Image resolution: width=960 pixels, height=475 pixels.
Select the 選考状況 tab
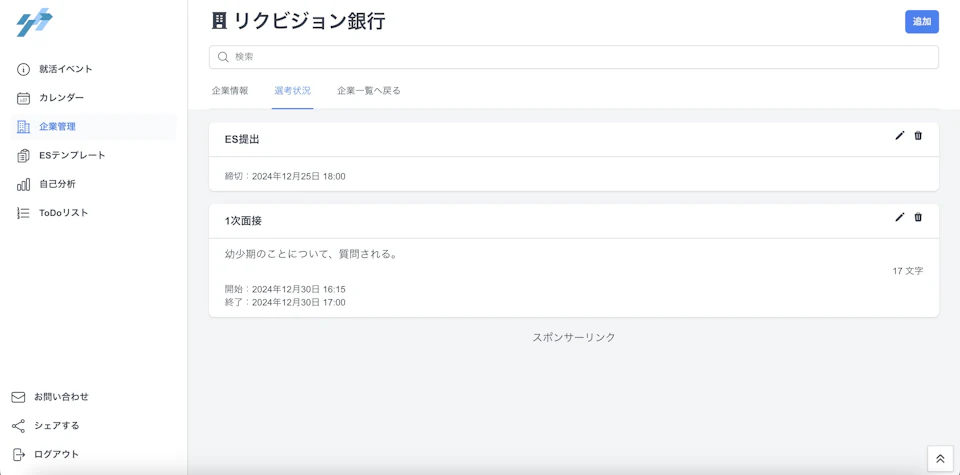[x=293, y=91]
